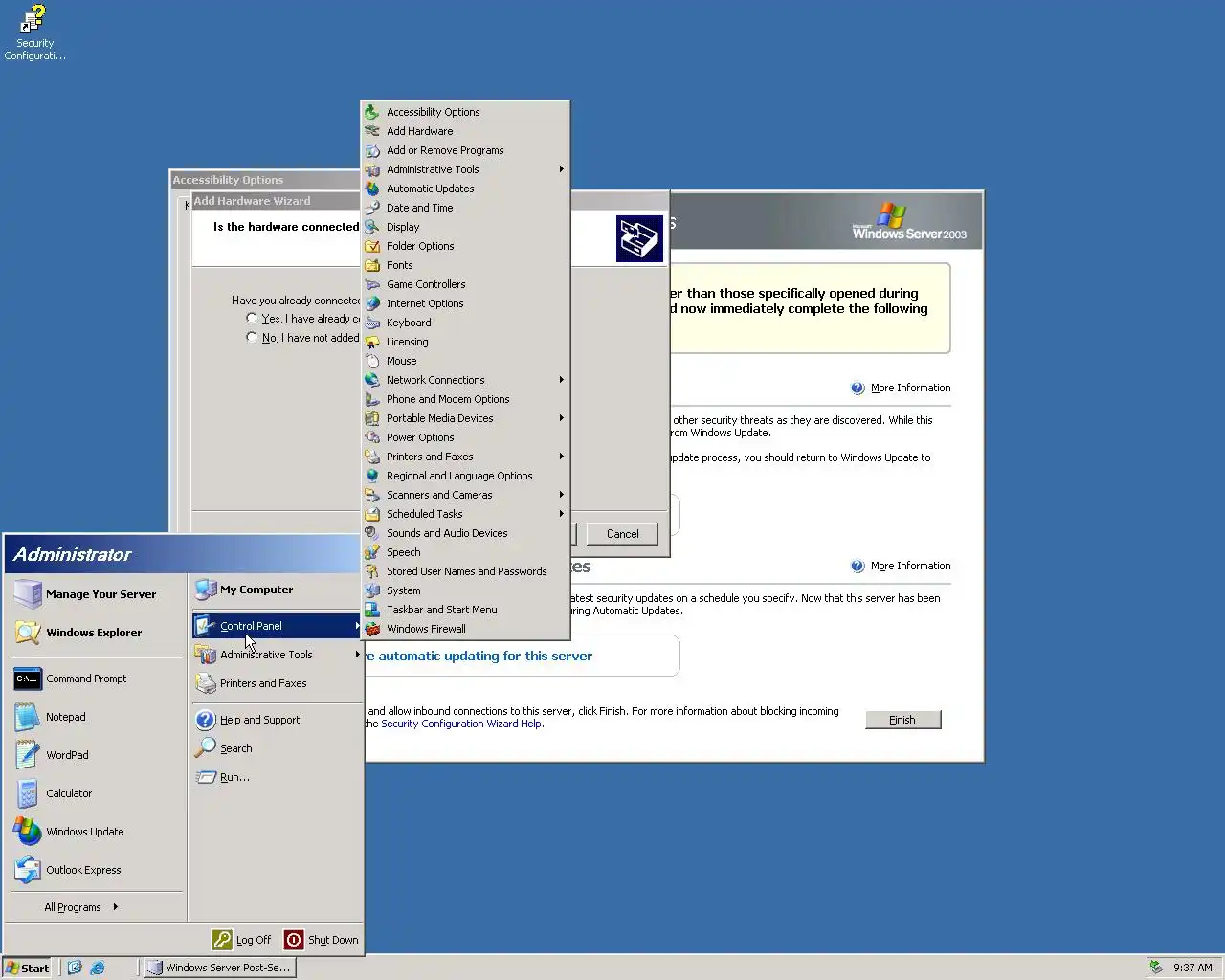This screenshot has height=980, width=1225.
Task: Open Power Options from the menu
Action: (x=465, y=437)
